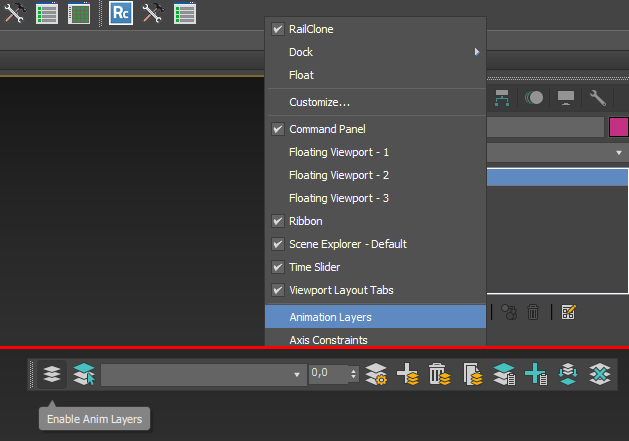Click the Delete Animation Layer trash icon

(x=438, y=374)
